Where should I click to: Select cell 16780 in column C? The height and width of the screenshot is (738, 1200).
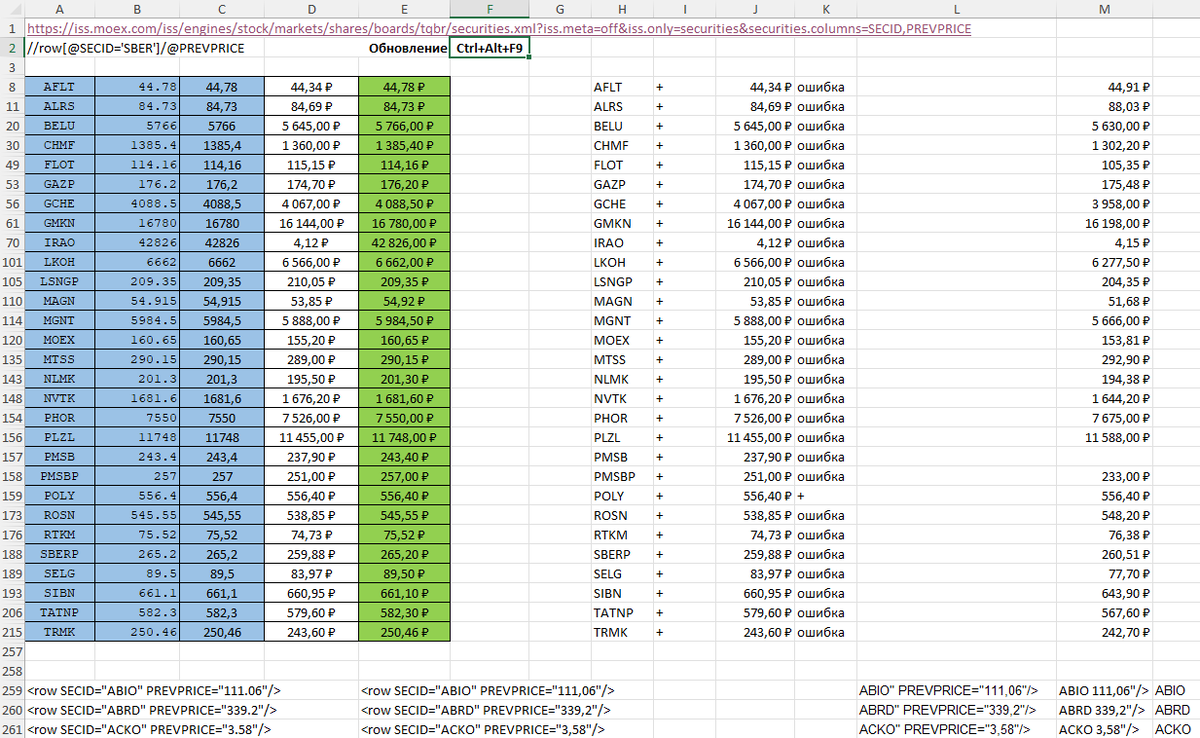(222, 224)
